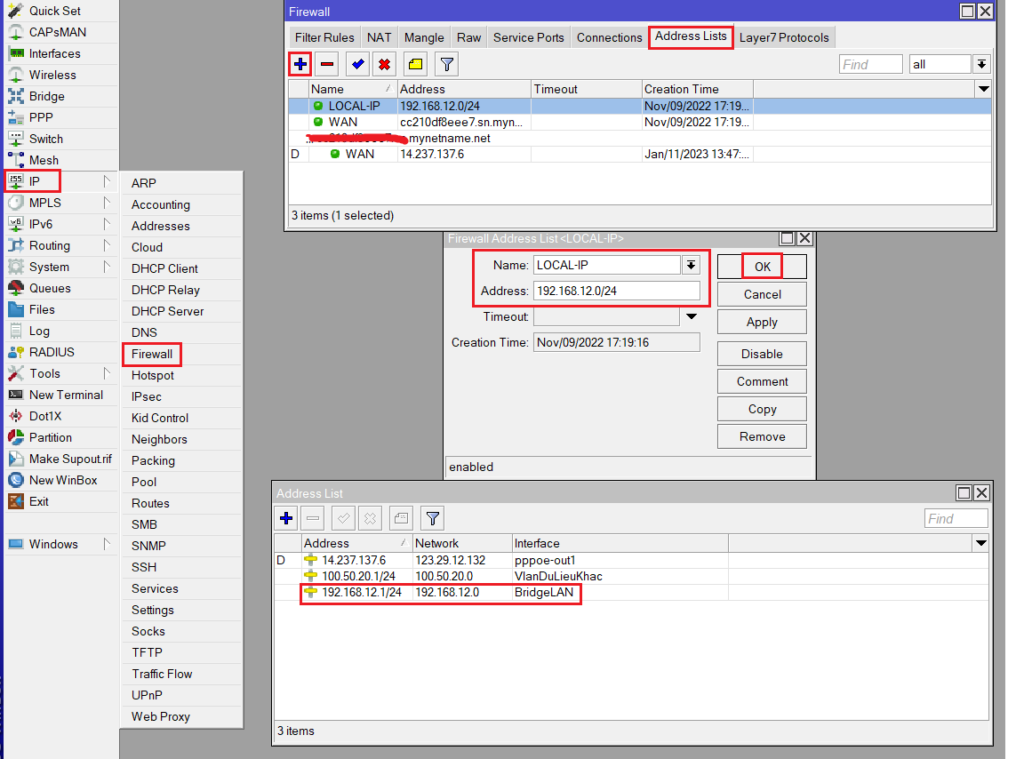Click the red minus remove icon in Firewall
Screen dimensions: 1024x759
click(x=327, y=65)
